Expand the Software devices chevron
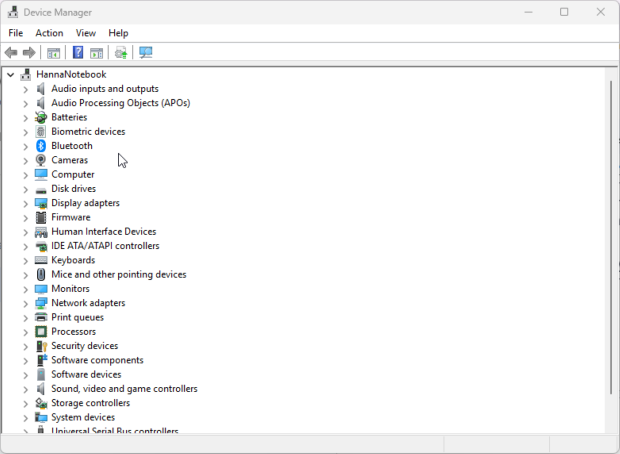620x454 pixels. coord(26,375)
